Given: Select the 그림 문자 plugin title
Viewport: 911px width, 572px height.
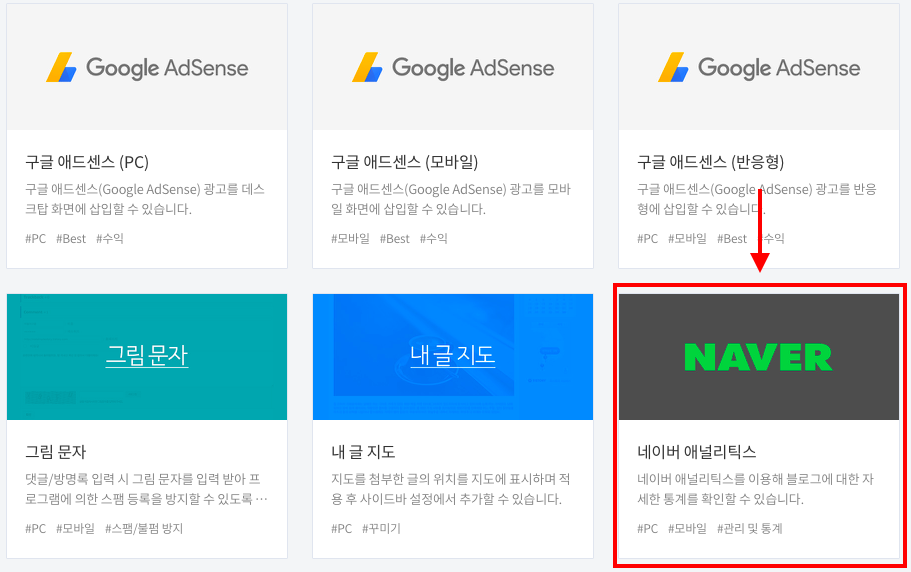Looking at the screenshot, I should point(55,452).
